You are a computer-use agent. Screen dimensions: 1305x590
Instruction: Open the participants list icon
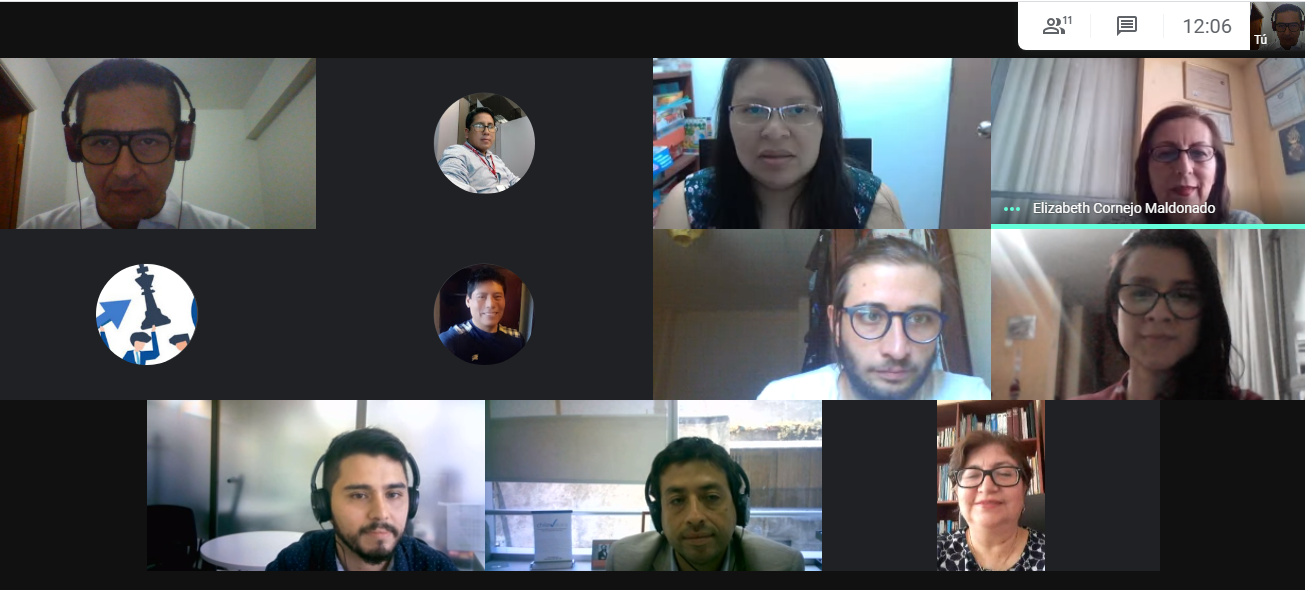click(1056, 26)
